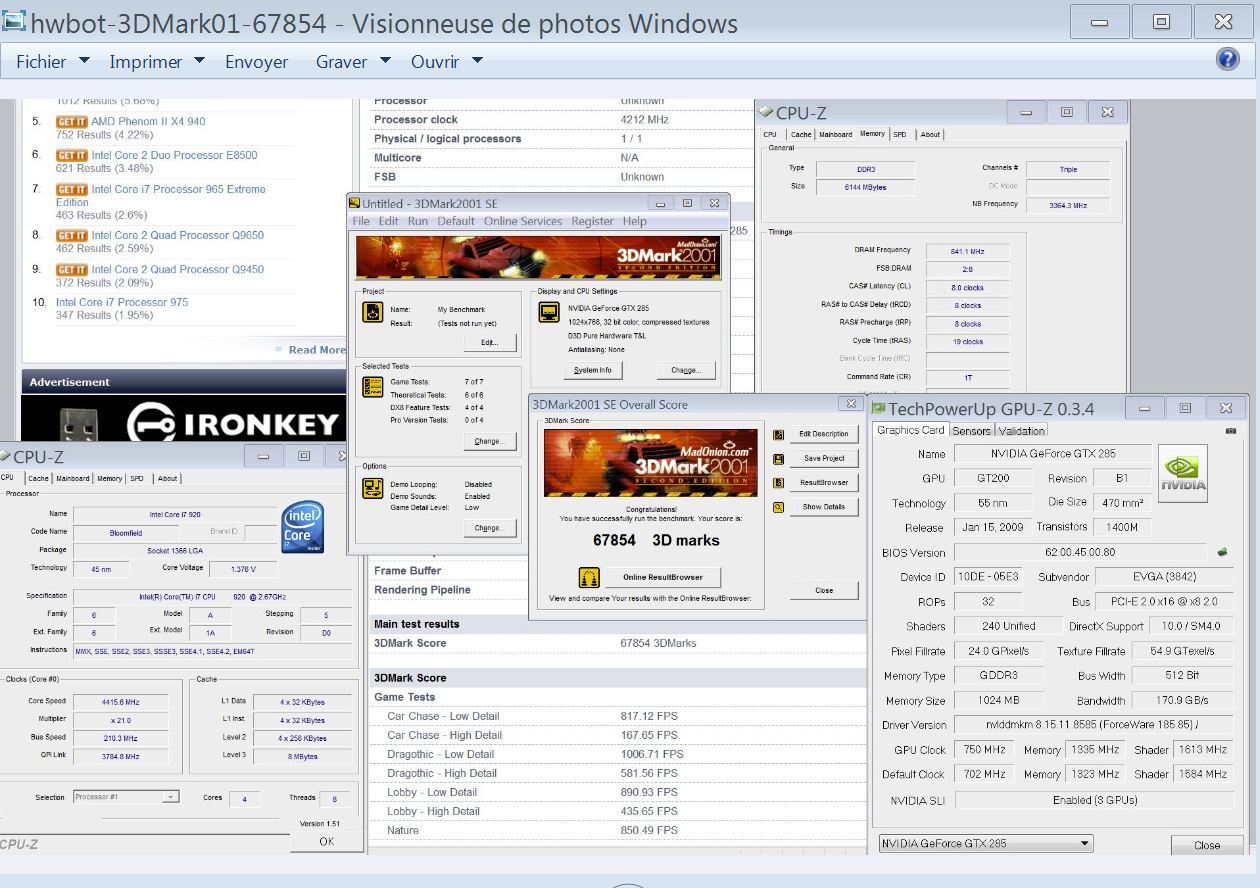Click the GPU-Z Name field GeForce GTX 285
1260x888 pixels.
pyautogui.click(x=1052, y=454)
